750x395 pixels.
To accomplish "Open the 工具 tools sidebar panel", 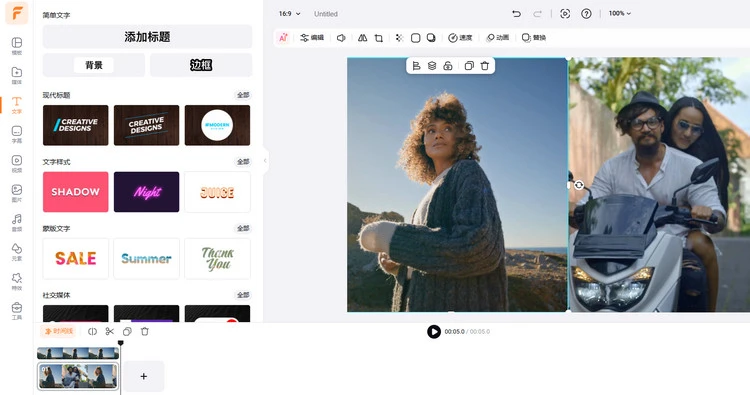I will coord(16,311).
